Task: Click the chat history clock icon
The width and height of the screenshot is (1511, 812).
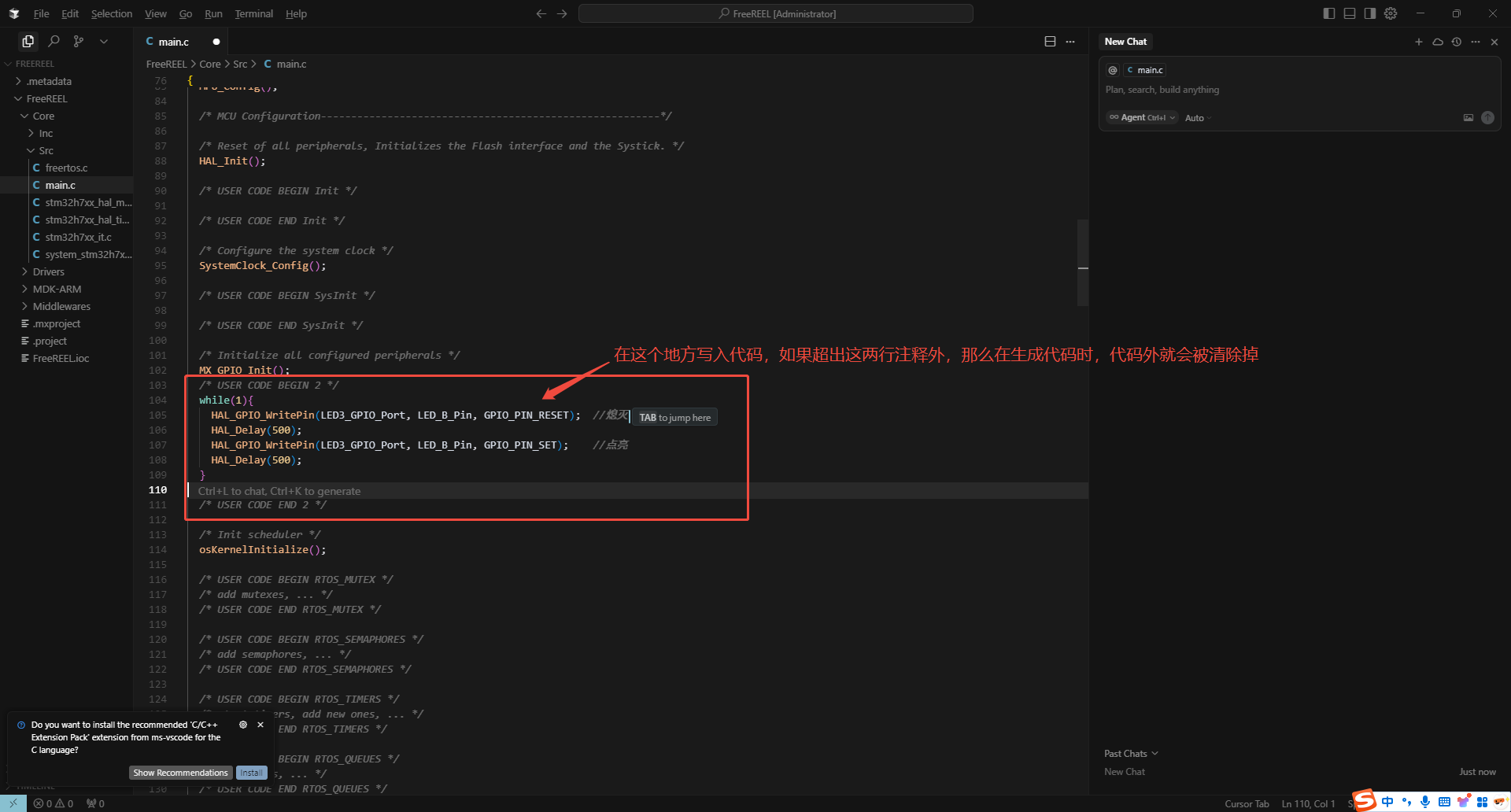Action: coord(1457,42)
